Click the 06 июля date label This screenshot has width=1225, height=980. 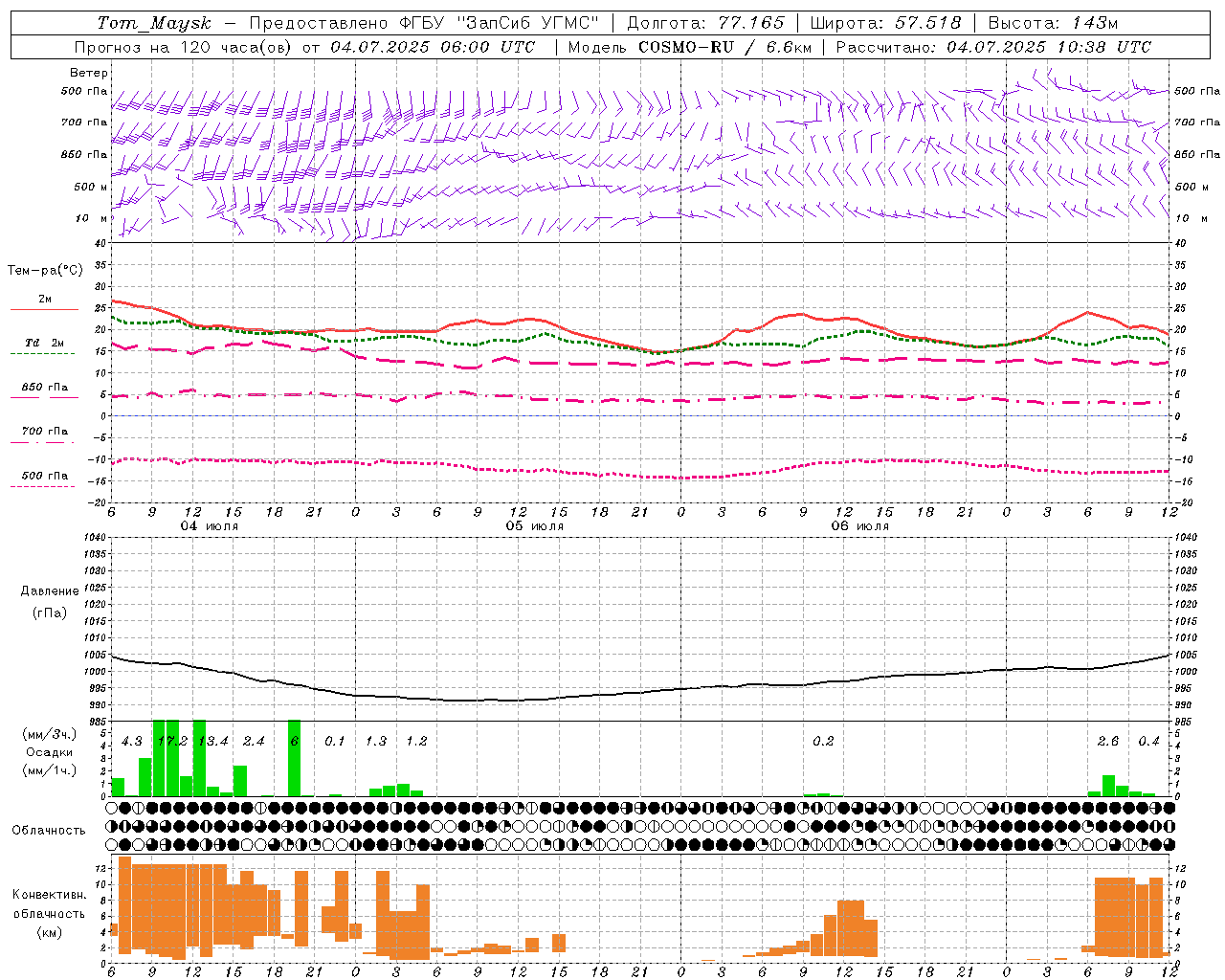click(860, 525)
